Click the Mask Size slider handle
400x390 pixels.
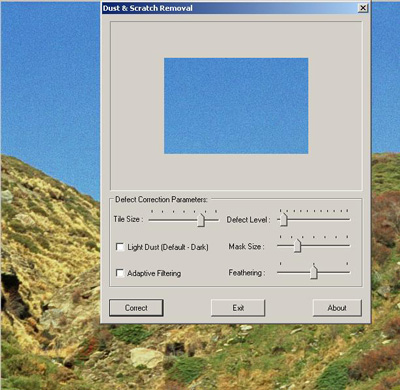(297, 246)
